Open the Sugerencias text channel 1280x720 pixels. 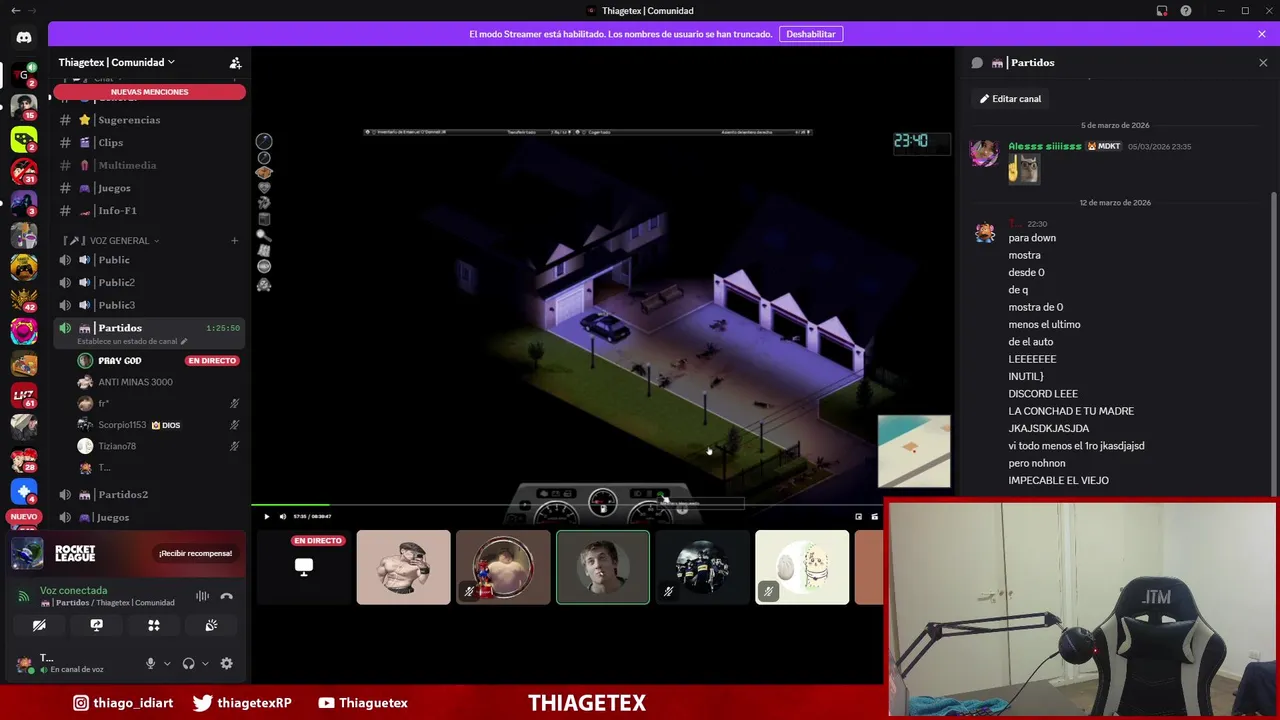pos(149,120)
